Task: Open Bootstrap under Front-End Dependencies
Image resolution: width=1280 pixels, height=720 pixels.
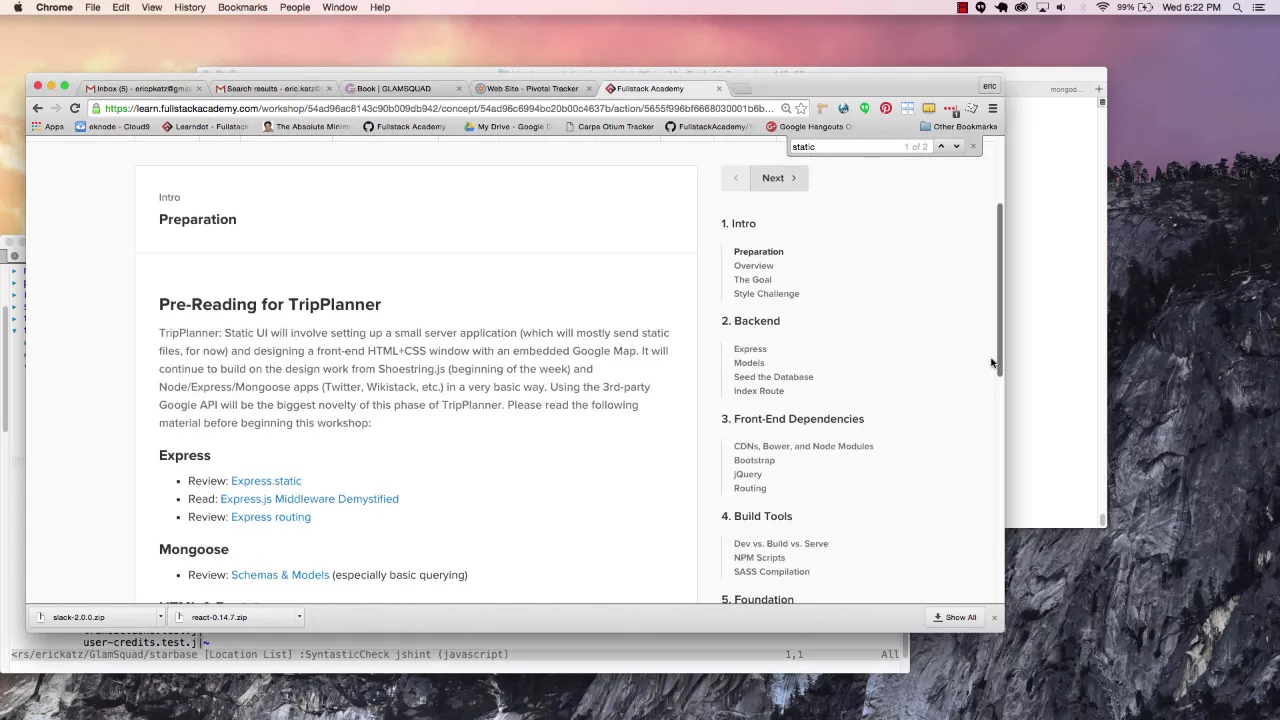Action: [754, 461]
